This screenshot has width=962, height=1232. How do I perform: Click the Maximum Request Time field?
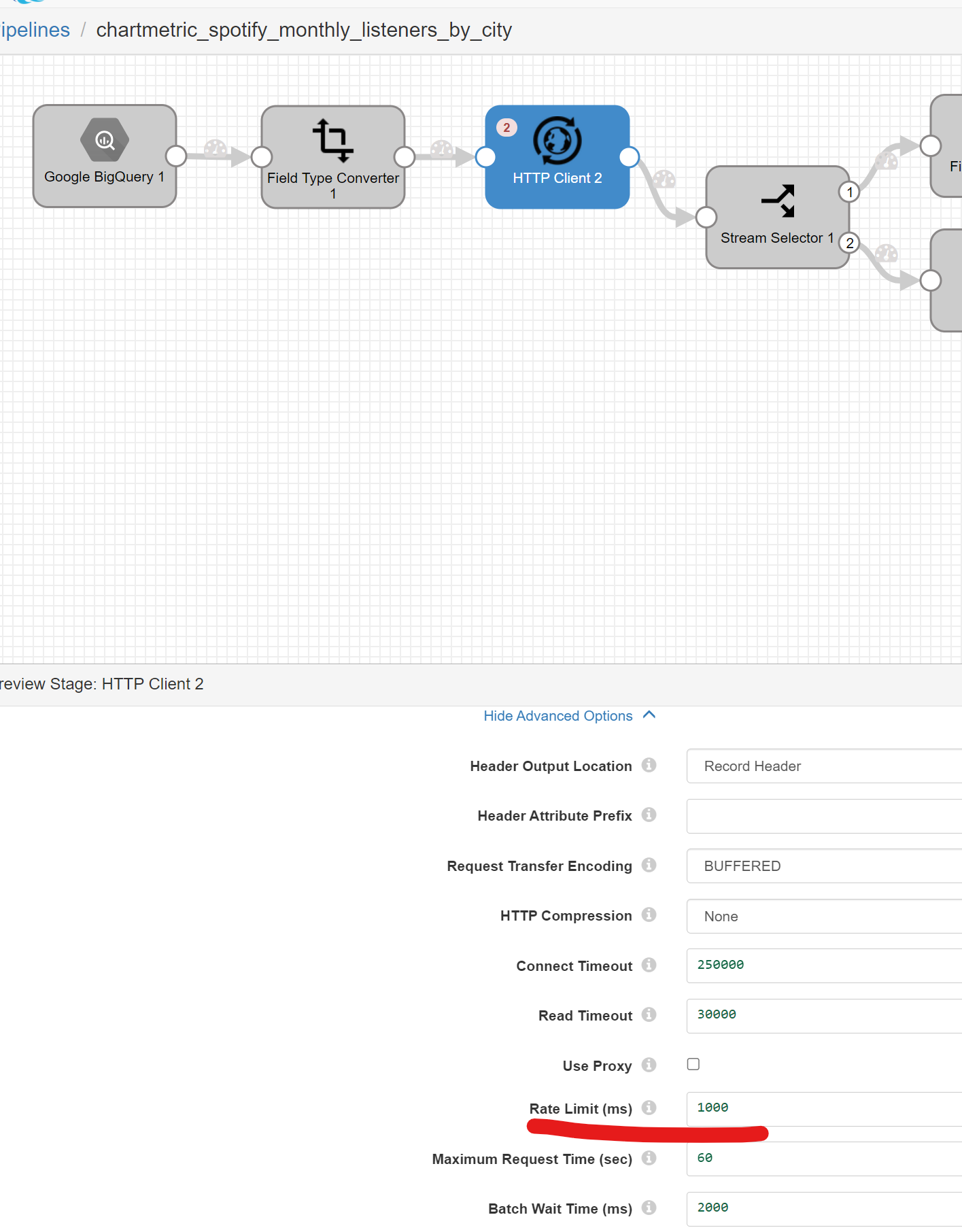point(824,1159)
